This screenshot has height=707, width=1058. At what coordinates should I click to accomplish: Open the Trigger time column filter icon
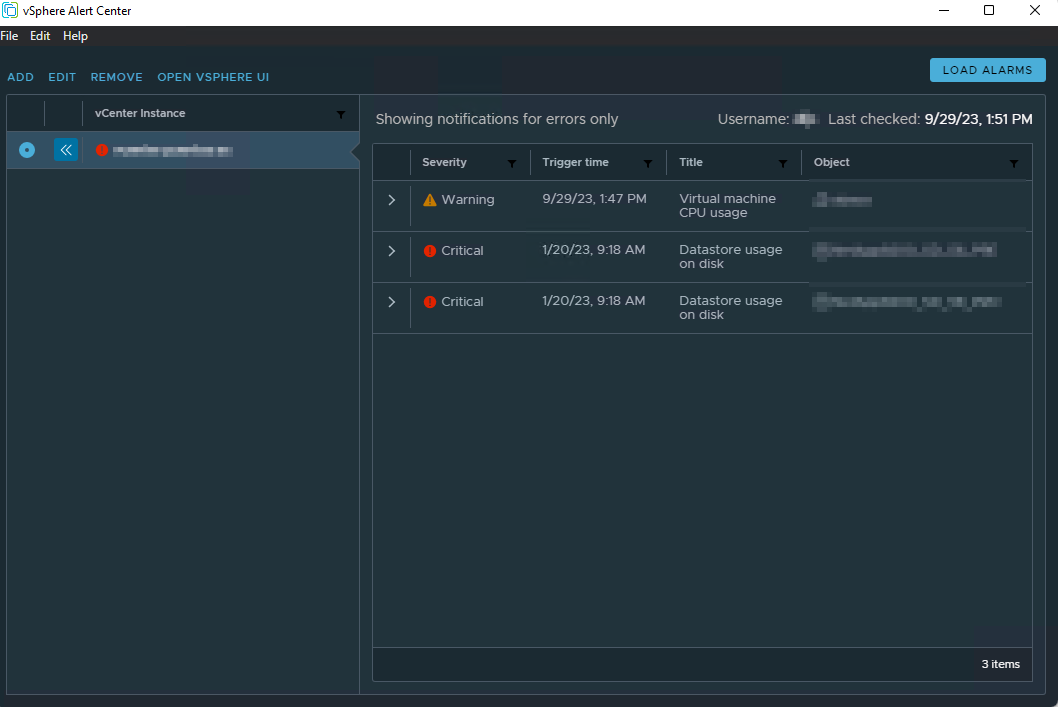point(648,163)
